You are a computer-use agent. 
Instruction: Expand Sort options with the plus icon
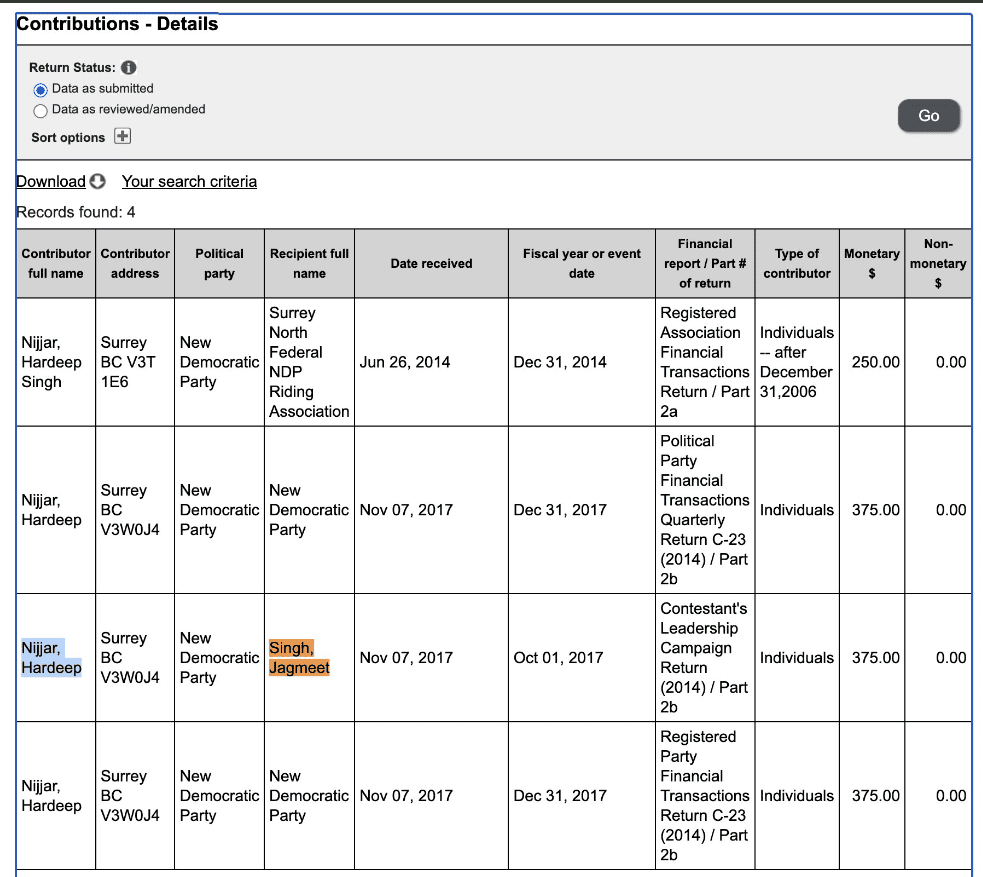[122, 137]
